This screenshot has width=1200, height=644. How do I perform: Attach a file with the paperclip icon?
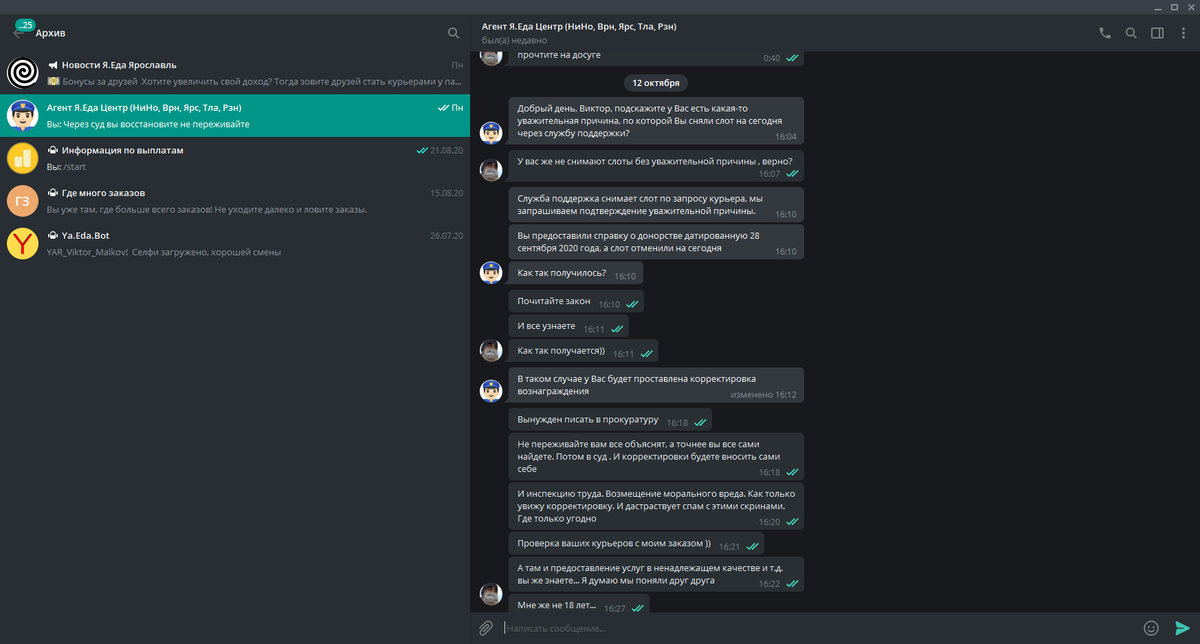tap(485, 628)
